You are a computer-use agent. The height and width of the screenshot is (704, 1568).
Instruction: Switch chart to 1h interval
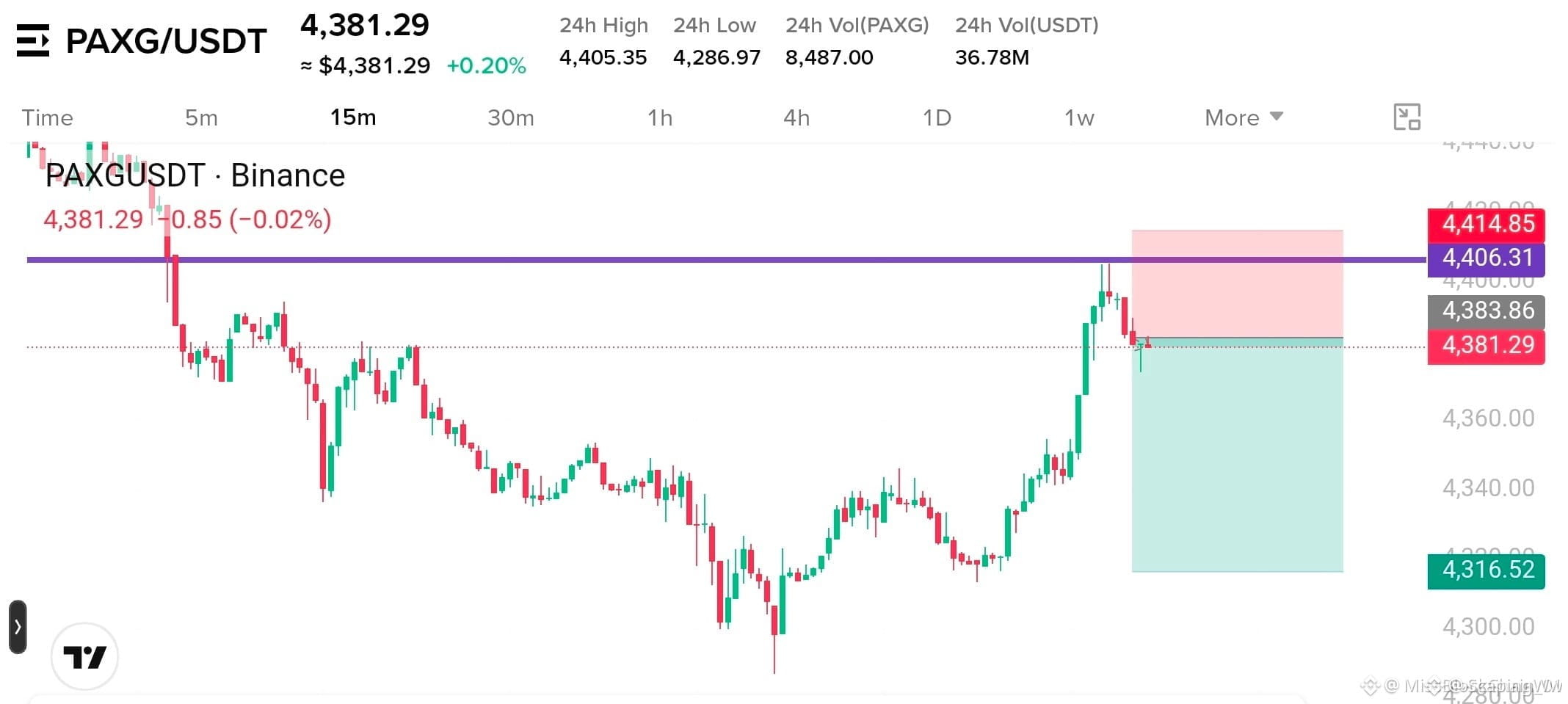pyautogui.click(x=660, y=117)
